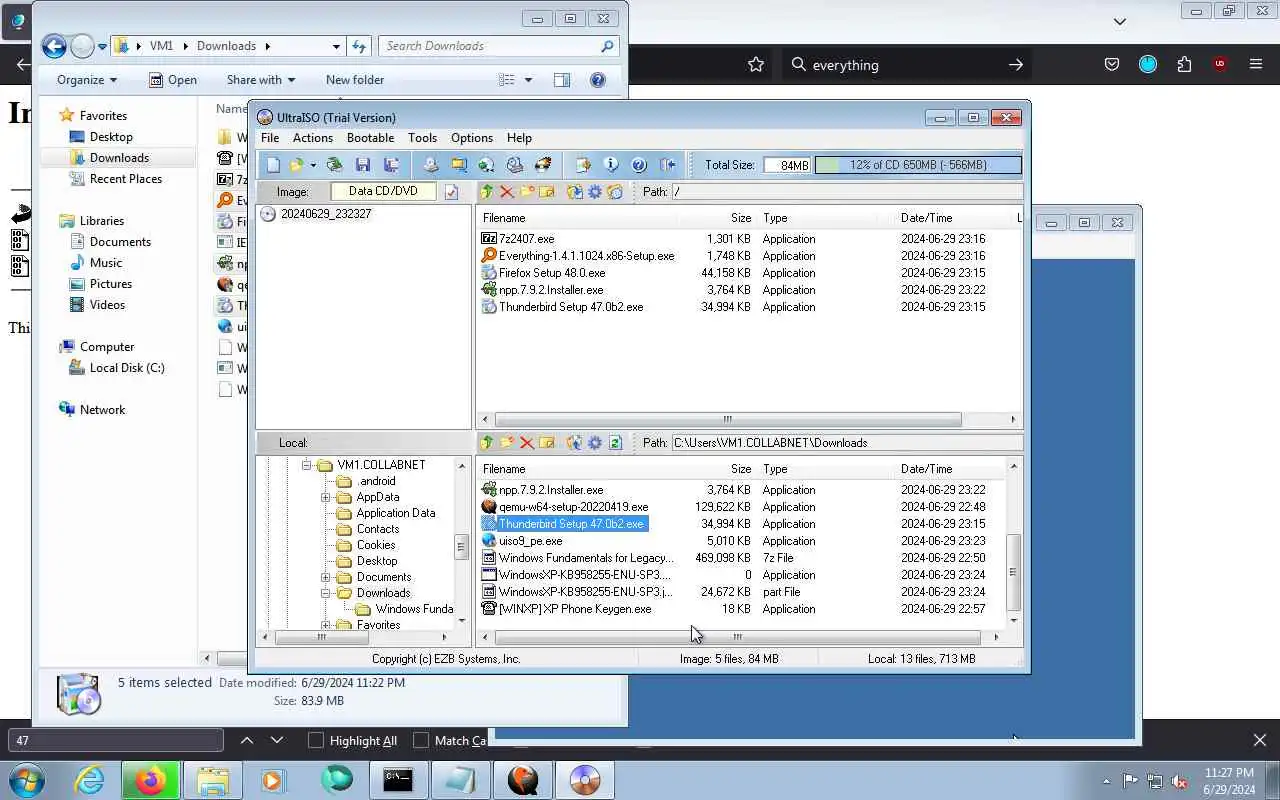Click the Firefox bookmark star icon
Viewport: 1280px width, 800px height.
click(x=756, y=64)
